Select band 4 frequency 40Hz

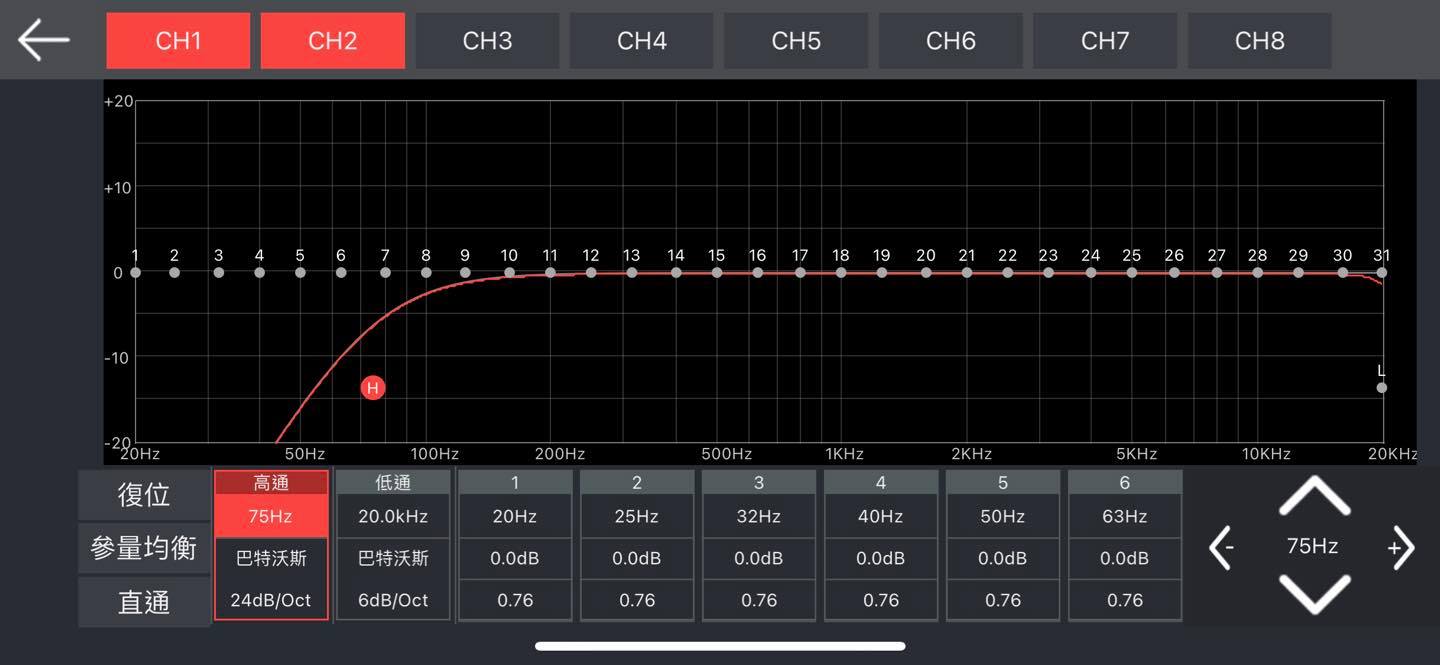(x=881, y=517)
